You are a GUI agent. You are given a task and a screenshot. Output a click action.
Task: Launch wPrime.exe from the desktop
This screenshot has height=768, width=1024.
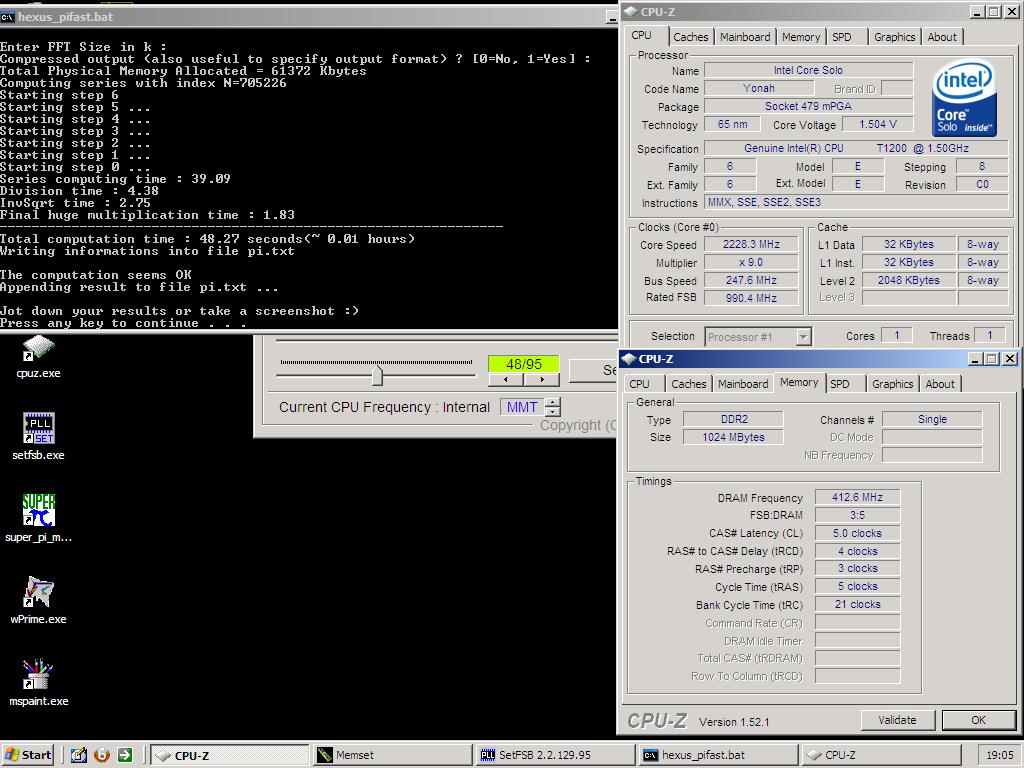click(38, 601)
